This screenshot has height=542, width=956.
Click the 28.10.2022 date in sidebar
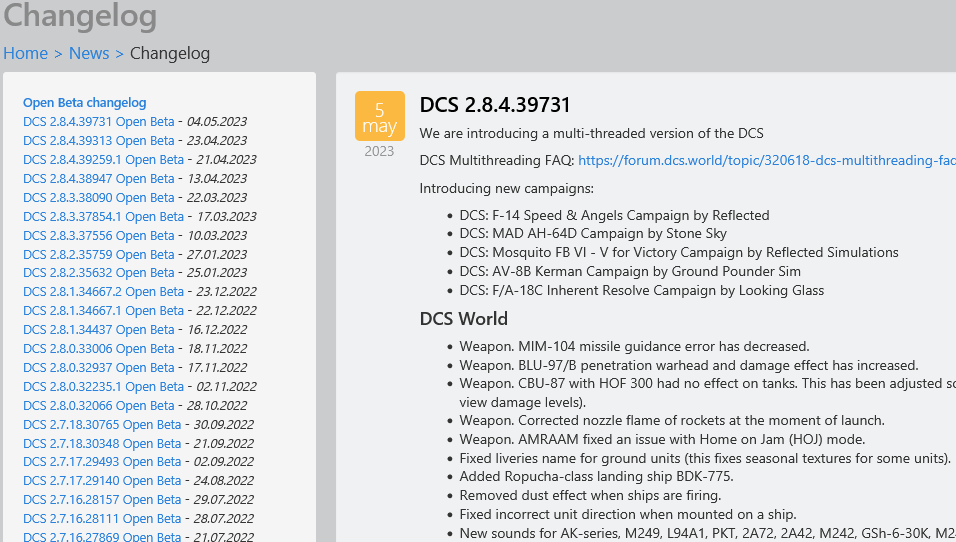click(x=217, y=405)
